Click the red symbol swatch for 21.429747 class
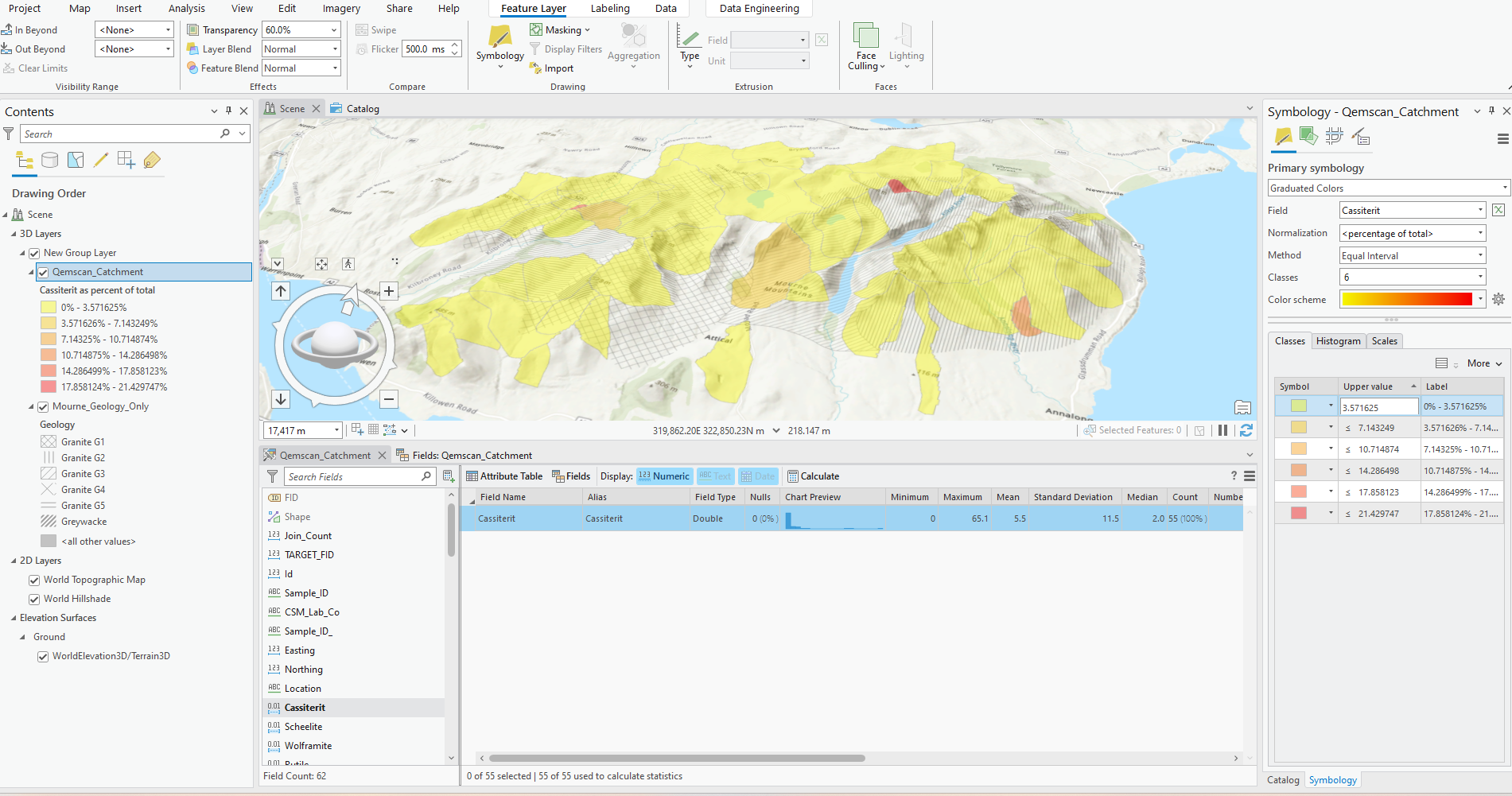1512x796 pixels. pos(1299,514)
